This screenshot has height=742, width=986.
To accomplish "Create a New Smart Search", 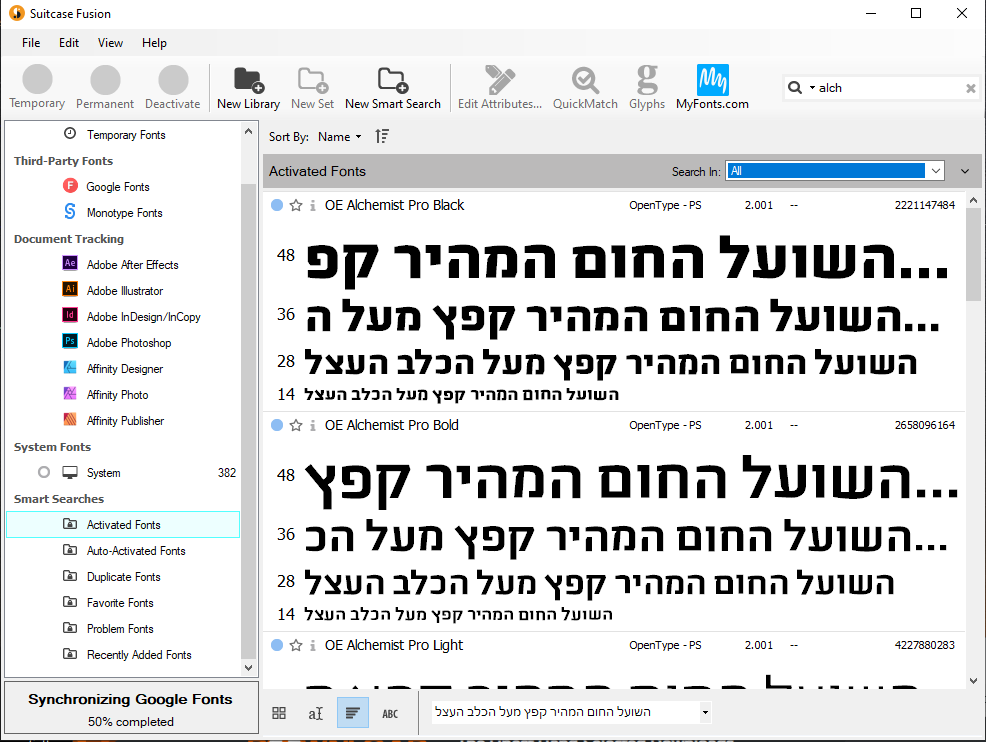I will (x=393, y=87).
